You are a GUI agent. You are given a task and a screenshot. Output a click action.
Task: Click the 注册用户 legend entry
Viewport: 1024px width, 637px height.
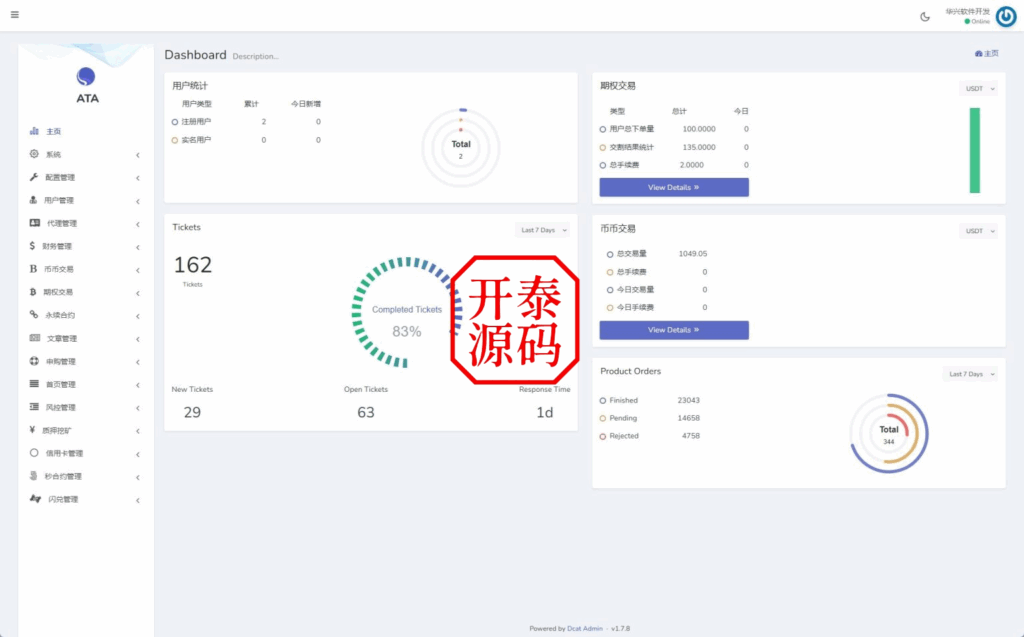click(191, 122)
